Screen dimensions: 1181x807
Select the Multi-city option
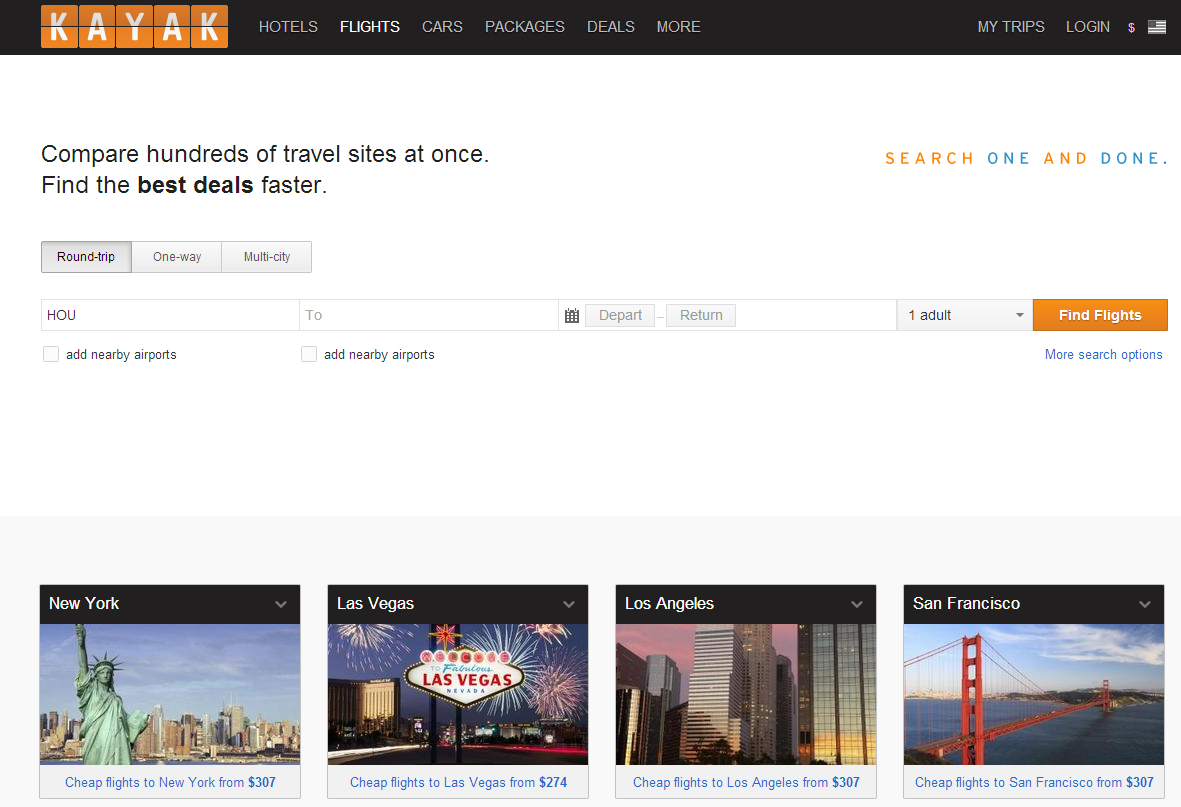click(x=267, y=257)
